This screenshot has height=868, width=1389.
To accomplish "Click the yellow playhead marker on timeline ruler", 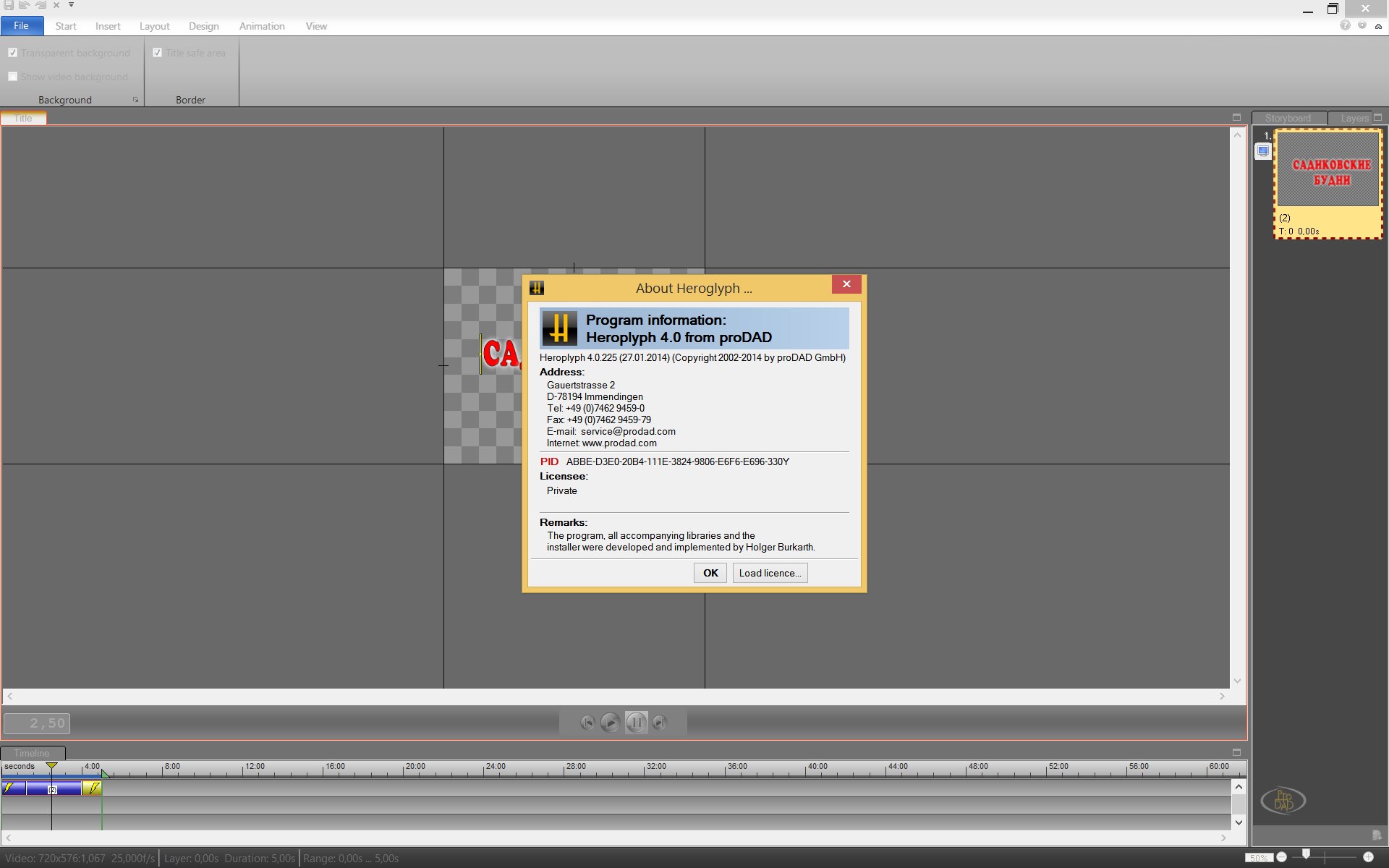I will (51, 765).
